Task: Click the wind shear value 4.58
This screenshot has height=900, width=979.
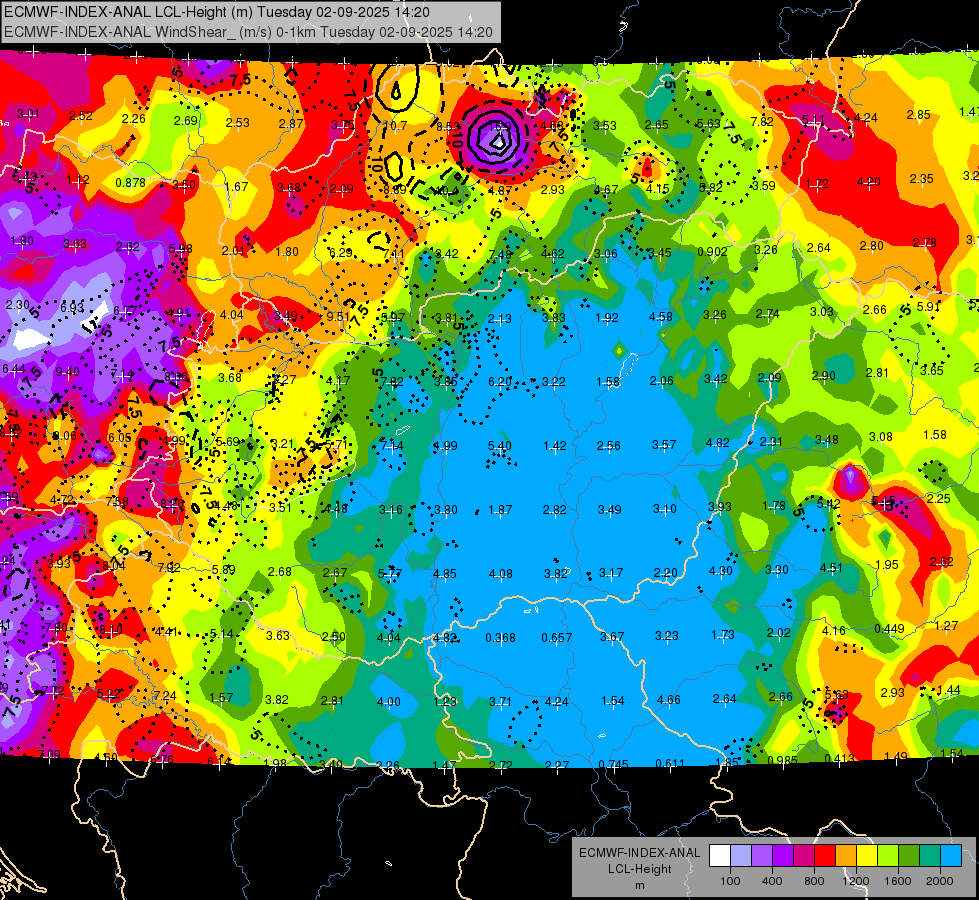Action: click(x=661, y=316)
